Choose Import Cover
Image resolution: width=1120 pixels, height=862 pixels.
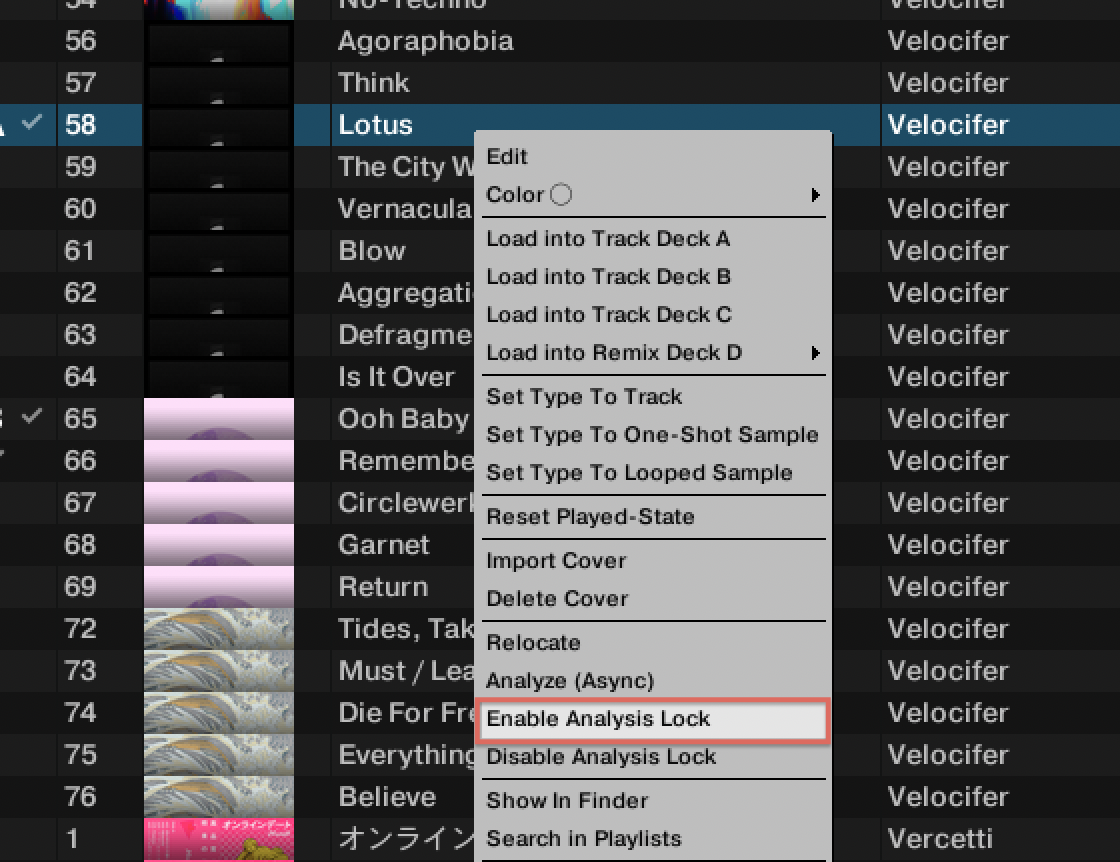pos(556,561)
